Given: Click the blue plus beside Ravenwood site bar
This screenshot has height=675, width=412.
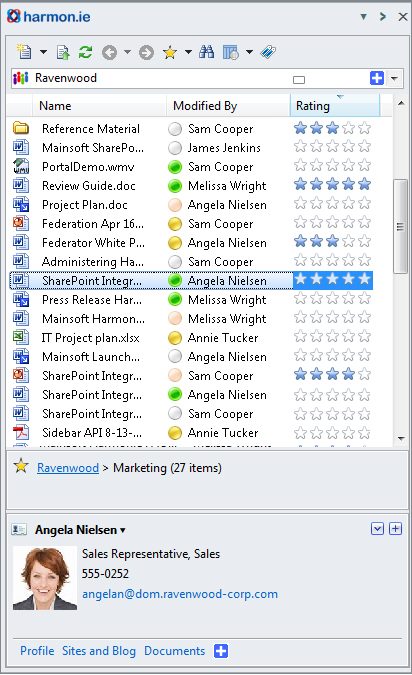Looking at the screenshot, I should point(377,78).
